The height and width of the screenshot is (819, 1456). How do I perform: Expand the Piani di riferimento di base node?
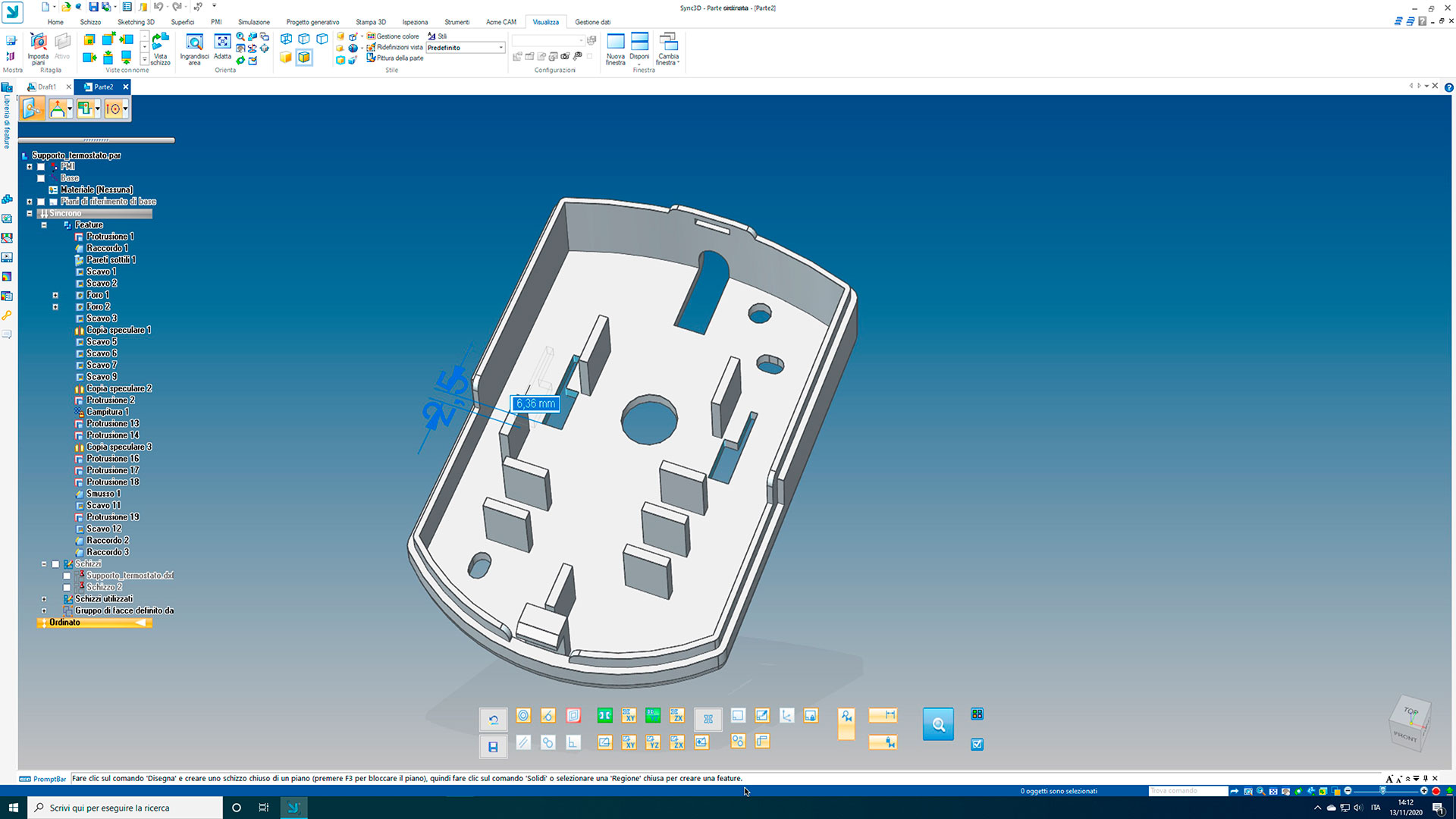[x=30, y=202]
